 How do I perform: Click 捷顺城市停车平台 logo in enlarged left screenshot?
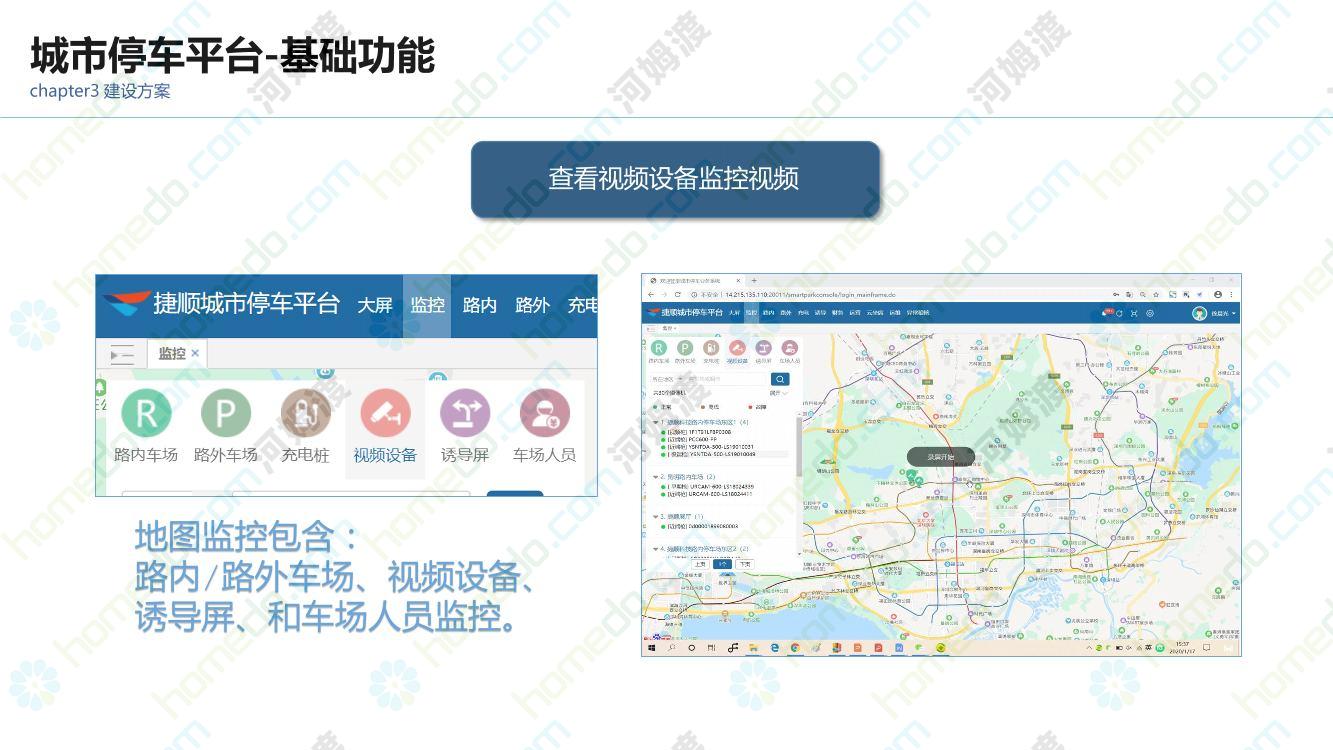pyautogui.click(x=221, y=303)
